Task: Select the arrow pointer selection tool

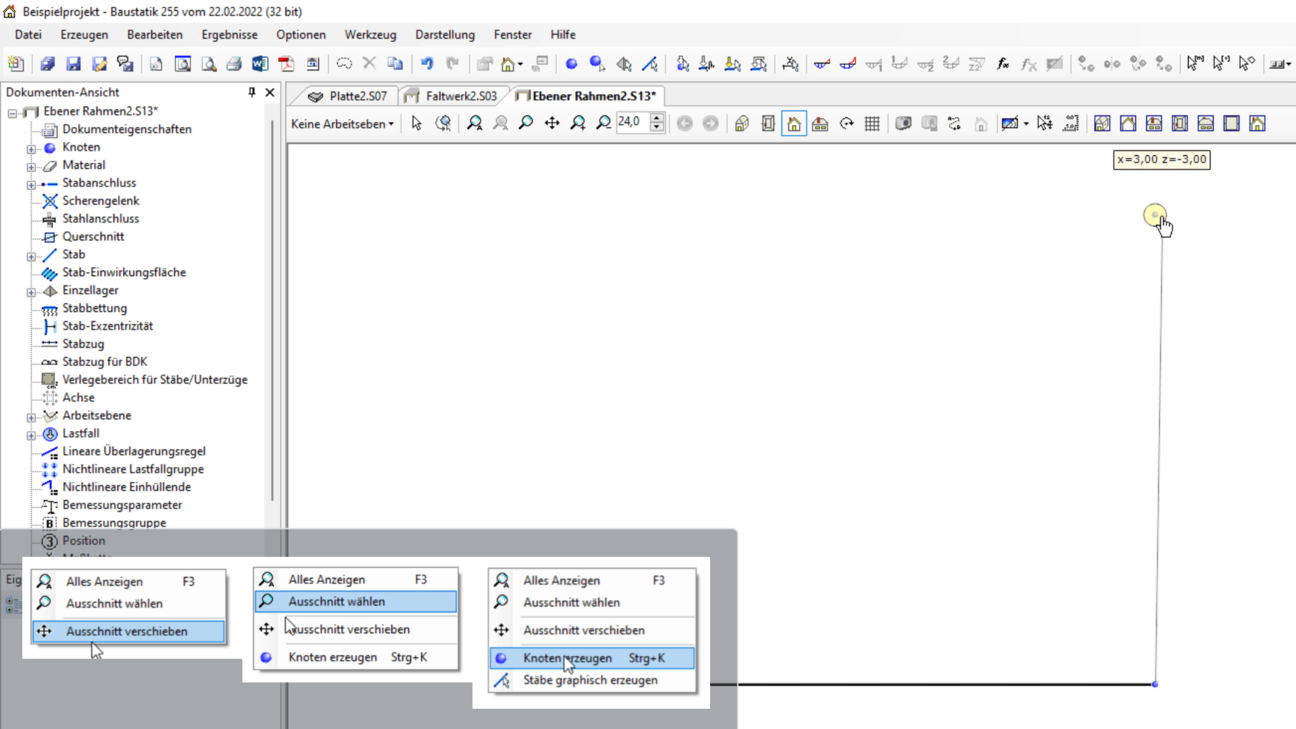Action: coord(417,124)
